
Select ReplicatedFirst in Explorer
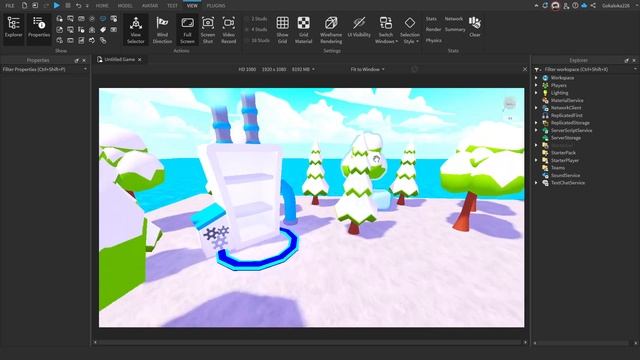[567, 116]
